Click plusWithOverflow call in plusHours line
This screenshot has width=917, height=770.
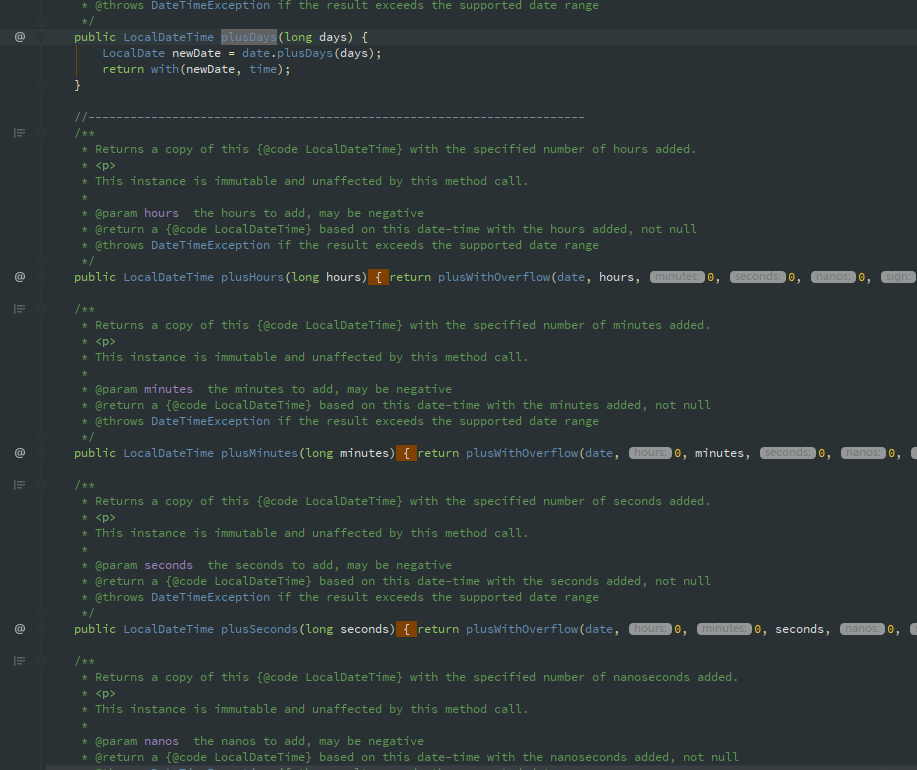(494, 277)
